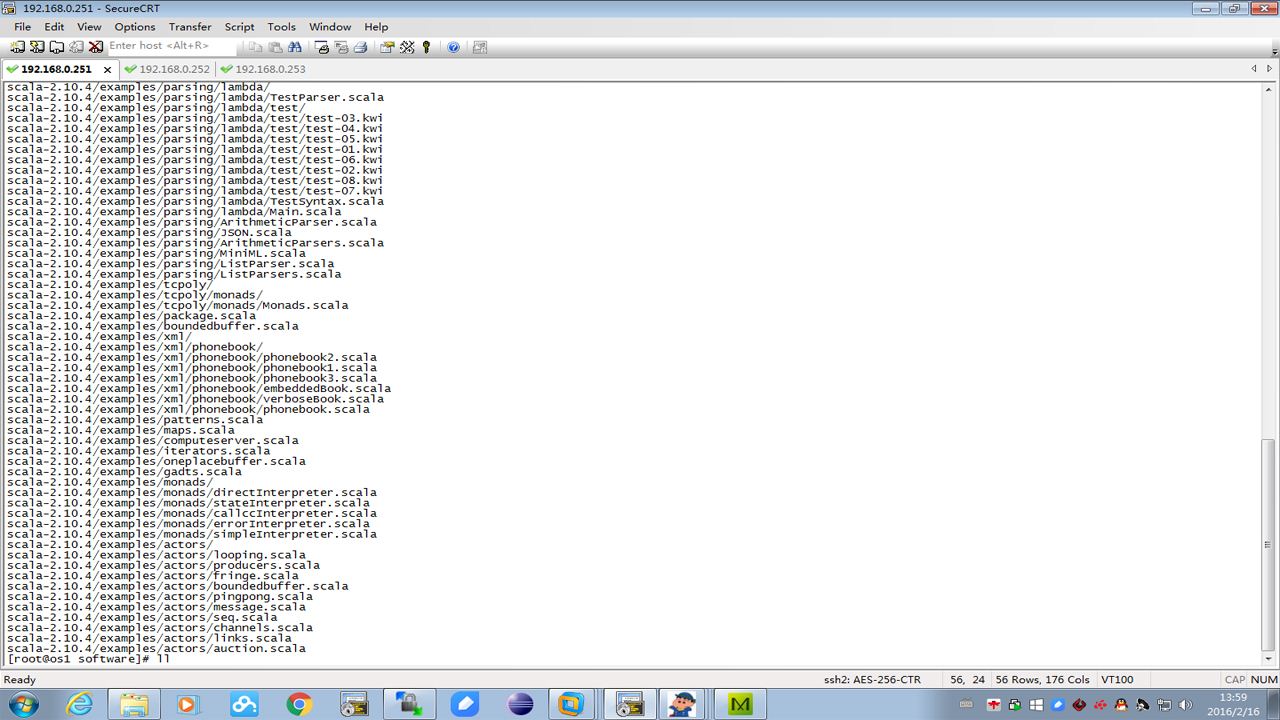Open the Eclipse taskbar icon
The width and height of the screenshot is (1280, 720).
[520, 704]
